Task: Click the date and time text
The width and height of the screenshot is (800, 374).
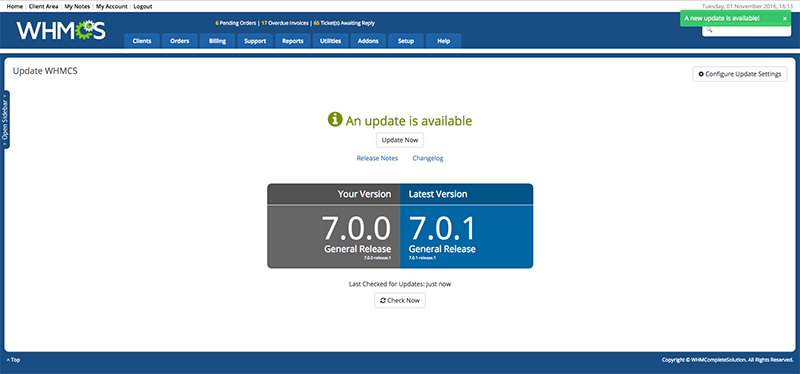Action: [x=747, y=7]
